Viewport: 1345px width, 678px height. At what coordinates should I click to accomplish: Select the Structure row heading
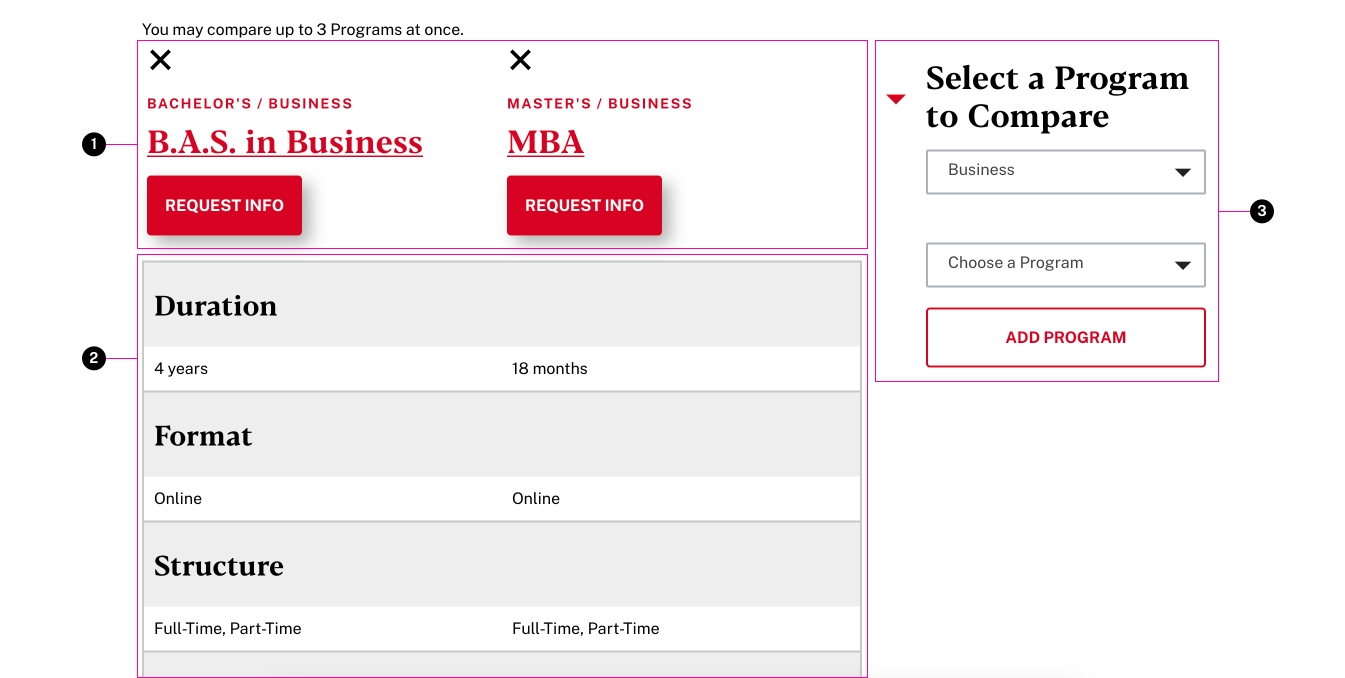click(218, 566)
